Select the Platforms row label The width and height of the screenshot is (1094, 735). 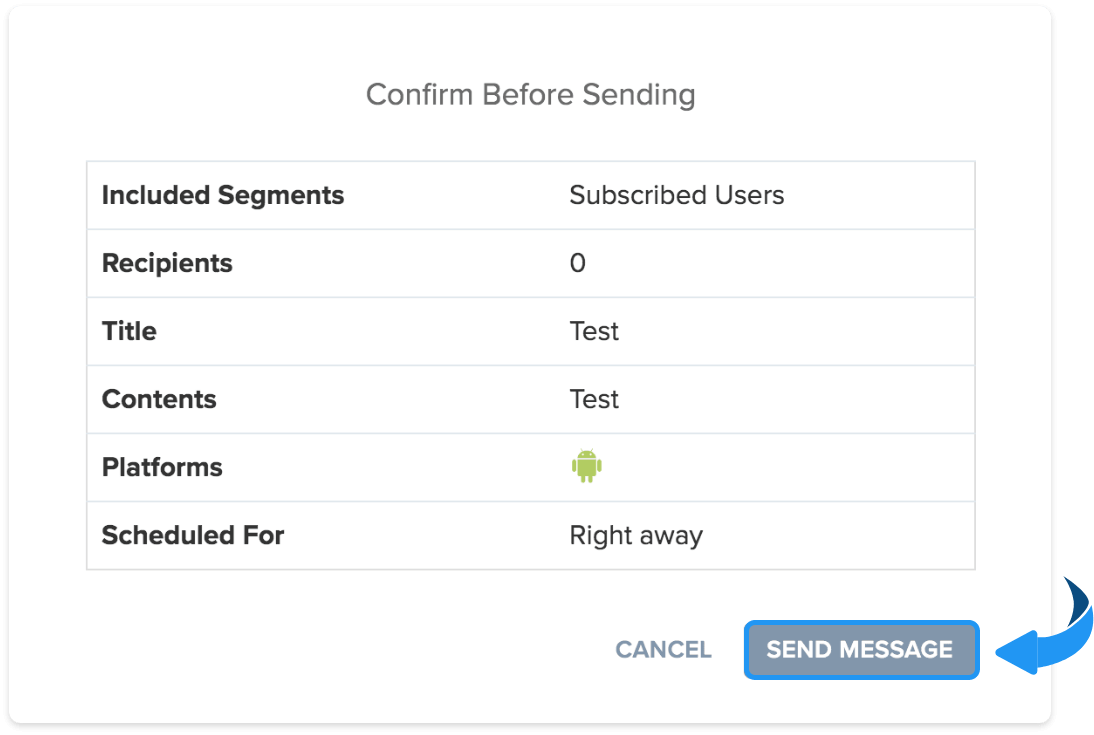pyautogui.click(x=162, y=467)
